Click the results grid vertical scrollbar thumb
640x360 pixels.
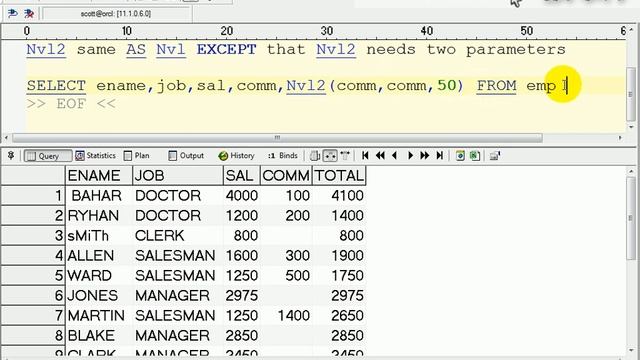[631, 218]
